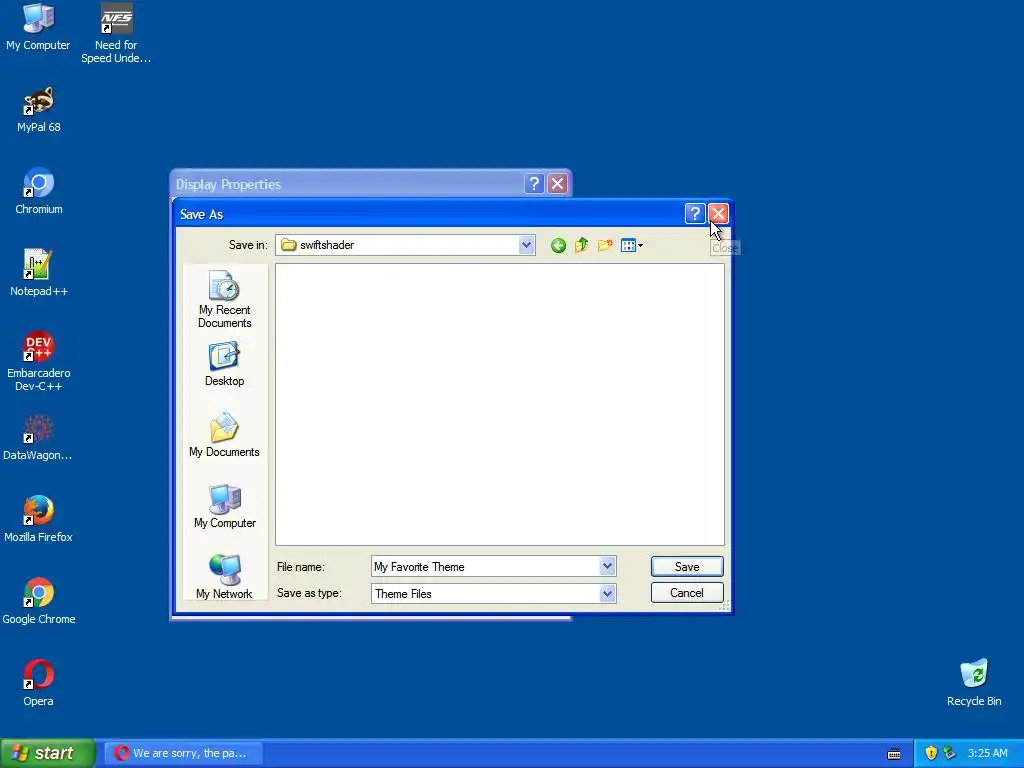Click the Save As help question button
The image size is (1024, 768).
tap(694, 214)
